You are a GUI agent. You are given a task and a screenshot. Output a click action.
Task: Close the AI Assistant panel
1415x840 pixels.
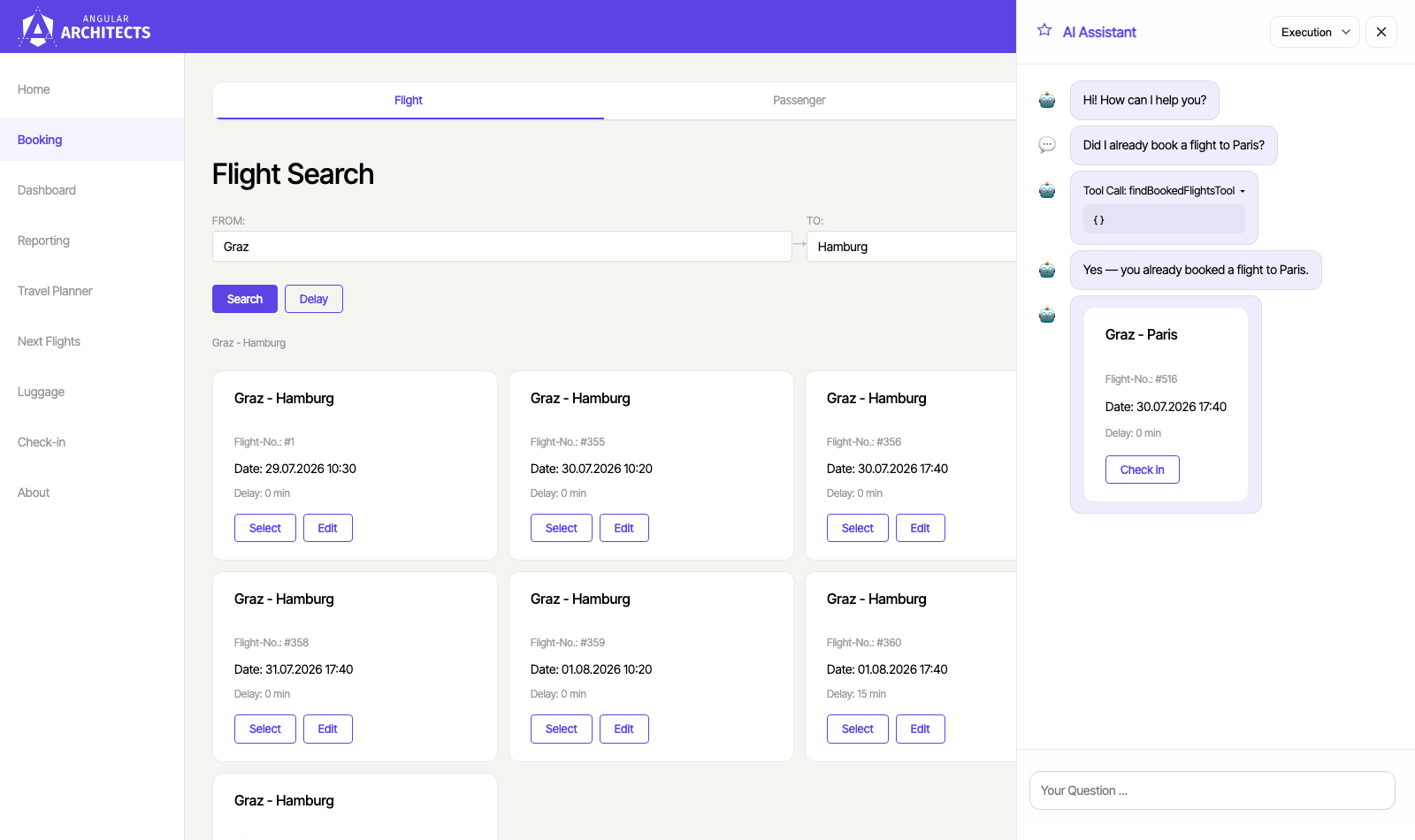tap(1381, 32)
